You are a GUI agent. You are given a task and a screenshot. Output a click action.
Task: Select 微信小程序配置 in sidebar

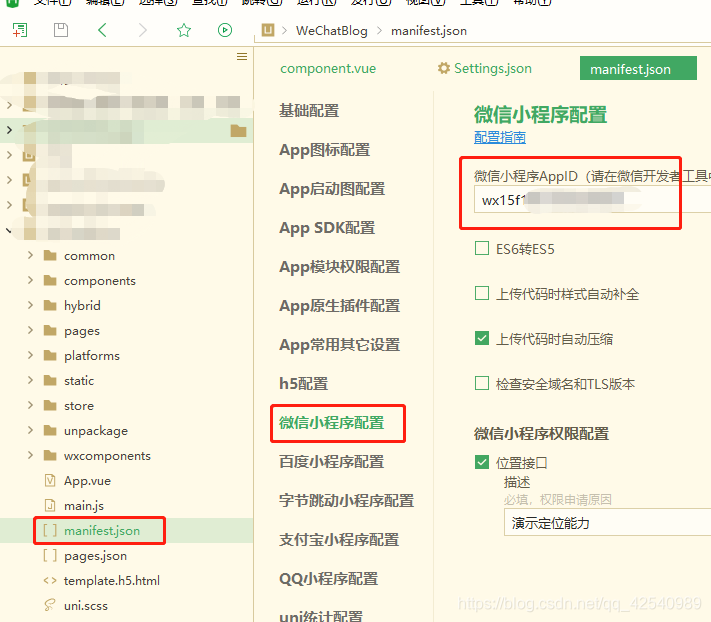pyautogui.click(x=331, y=423)
